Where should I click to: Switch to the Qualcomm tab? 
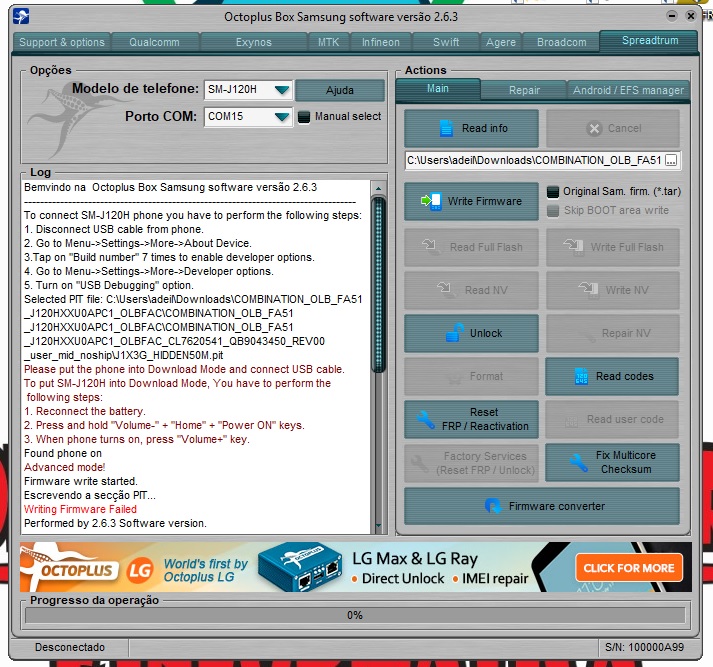click(x=155, y=42)
